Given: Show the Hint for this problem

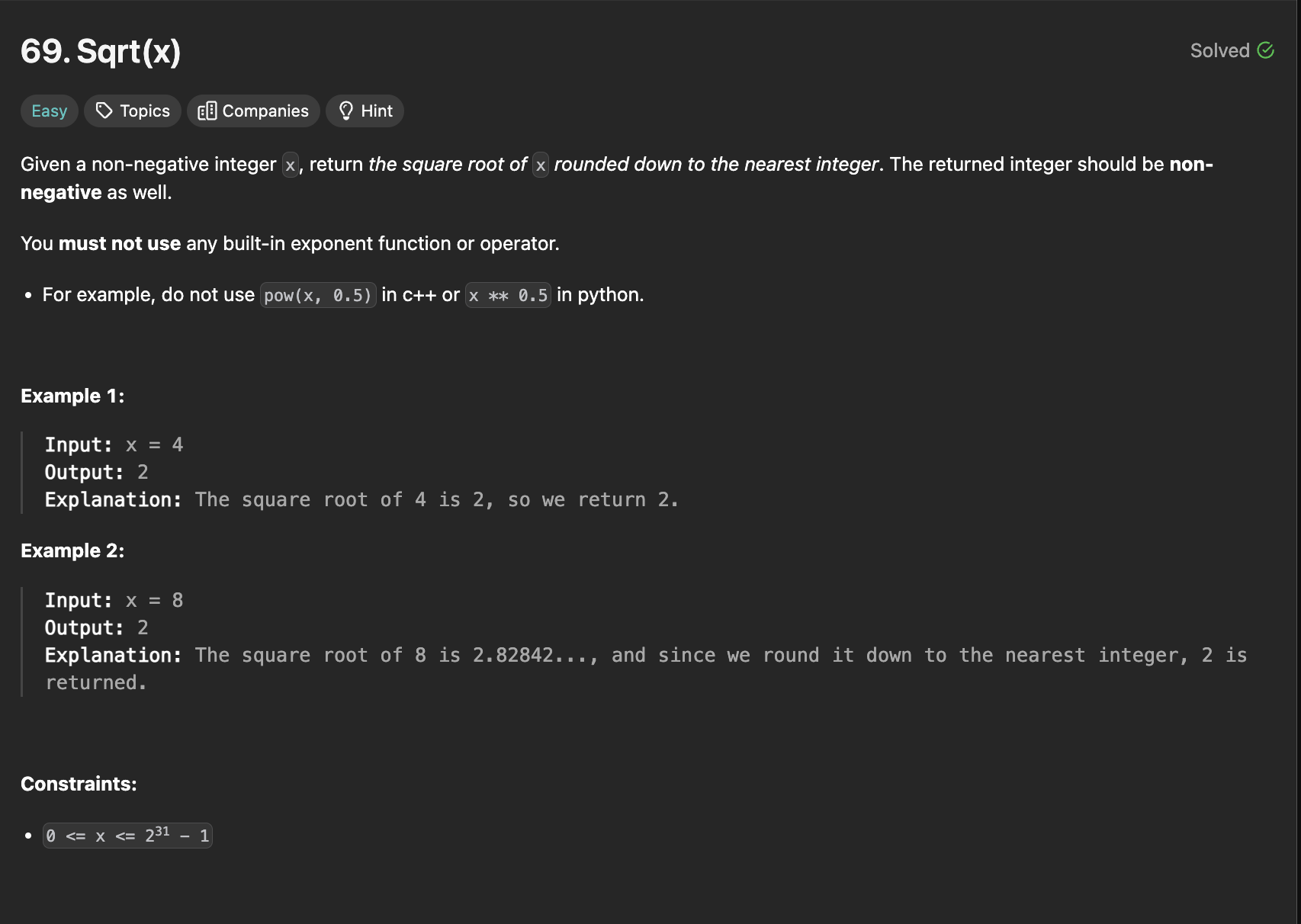Looking at the screenshot, I should click(x=365, y=111).
